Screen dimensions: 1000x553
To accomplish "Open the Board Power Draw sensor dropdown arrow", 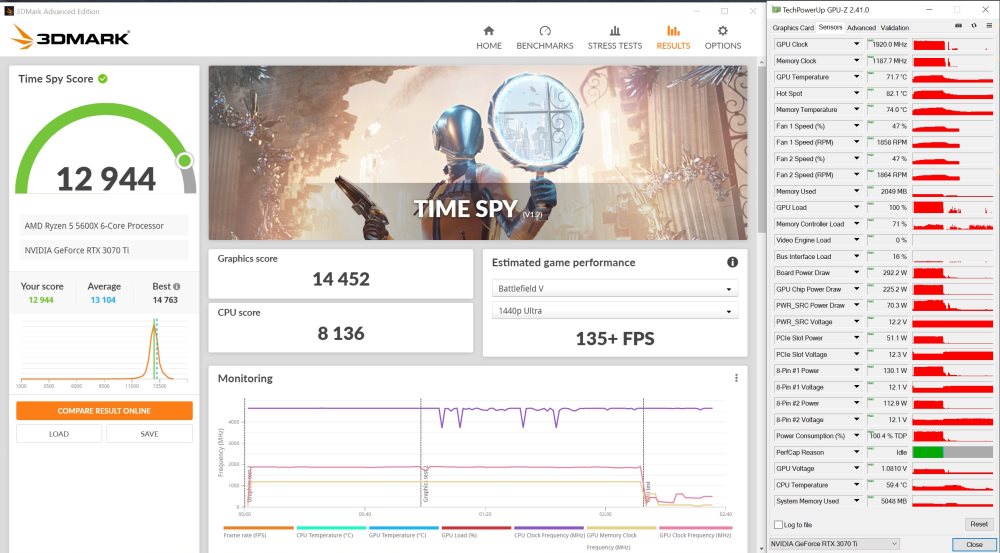I will click(857, 272).
